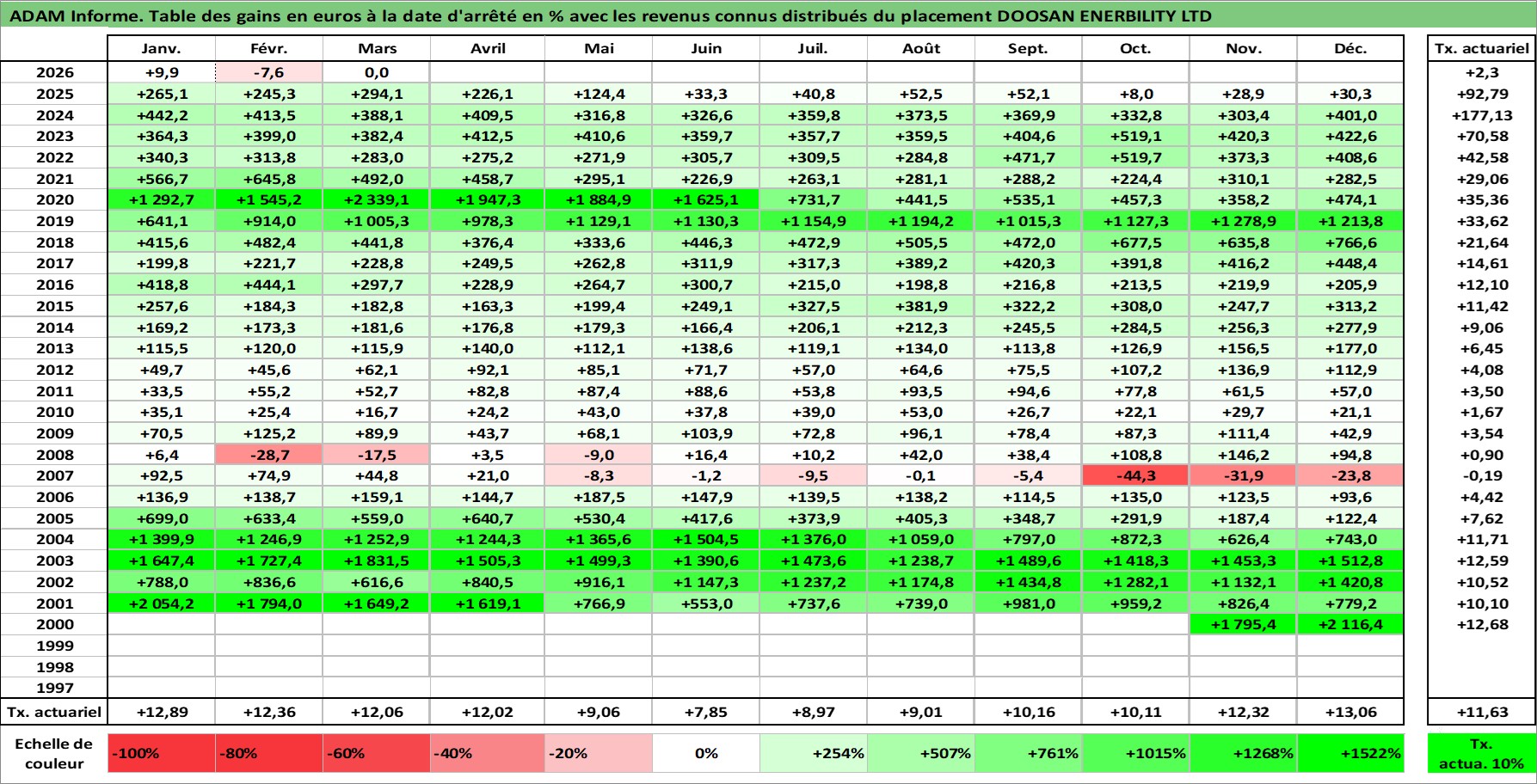Click the 'Déc.' column header
1537x784 pixels.
[1350, 49]
